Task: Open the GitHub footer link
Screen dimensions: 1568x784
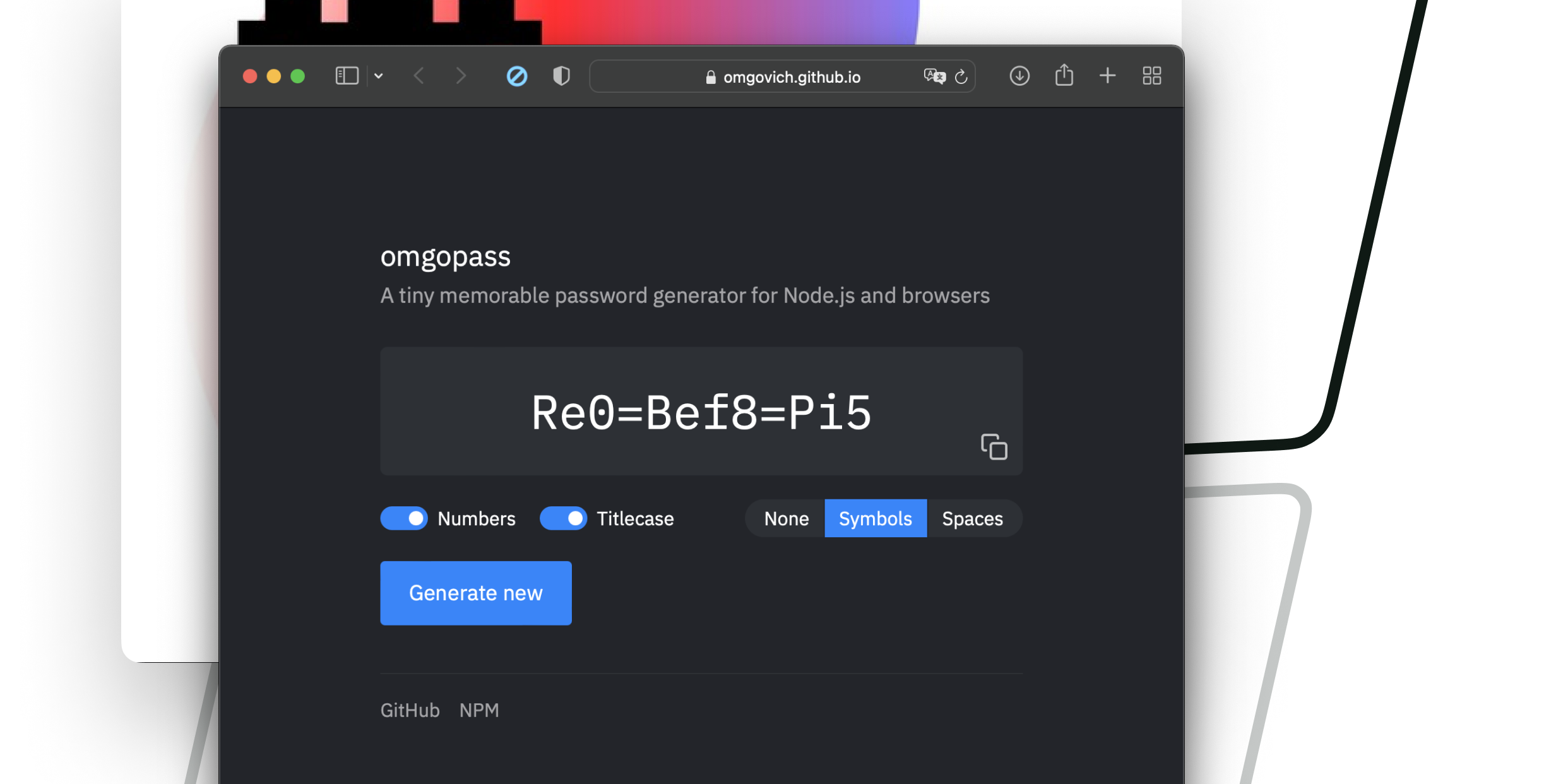Action: click(x=410, y=710)
